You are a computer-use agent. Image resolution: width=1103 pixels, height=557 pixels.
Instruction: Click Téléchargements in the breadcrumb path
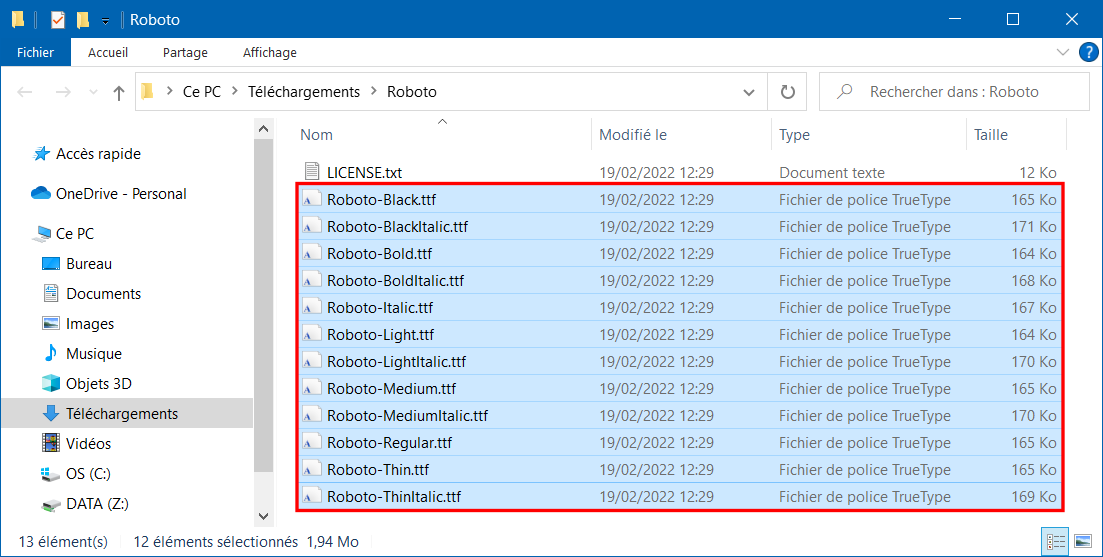click(304, 91)
